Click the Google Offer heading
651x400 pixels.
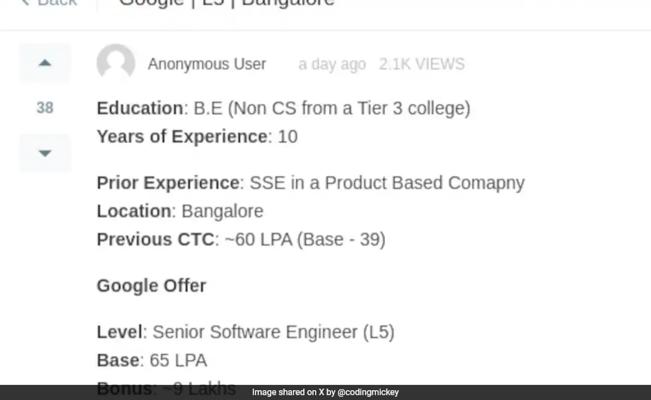151,286
